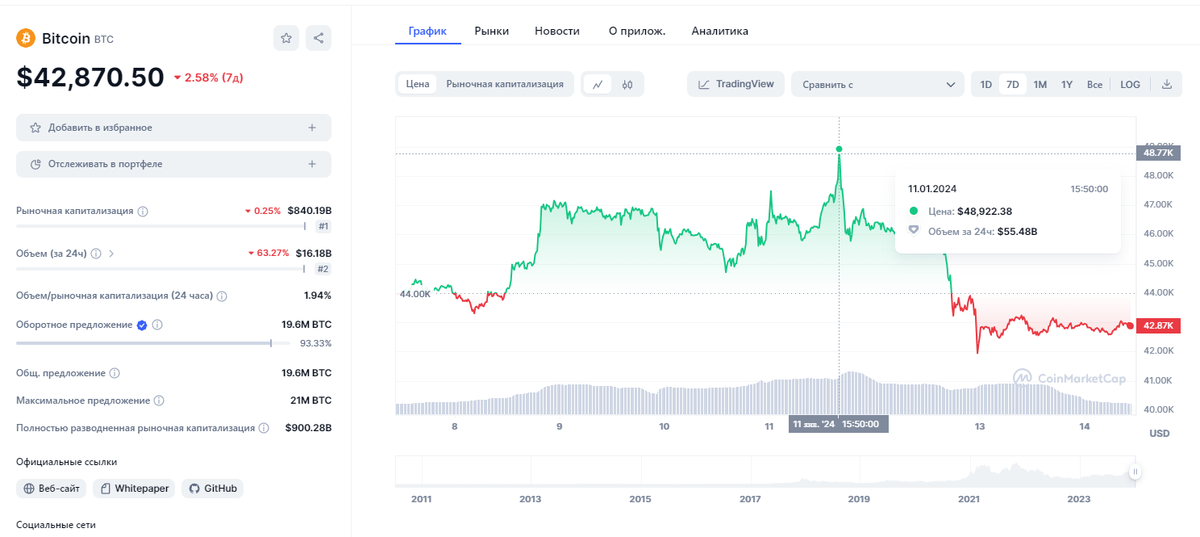Click the Bitcoin logo icon

(x=26, y=38)
